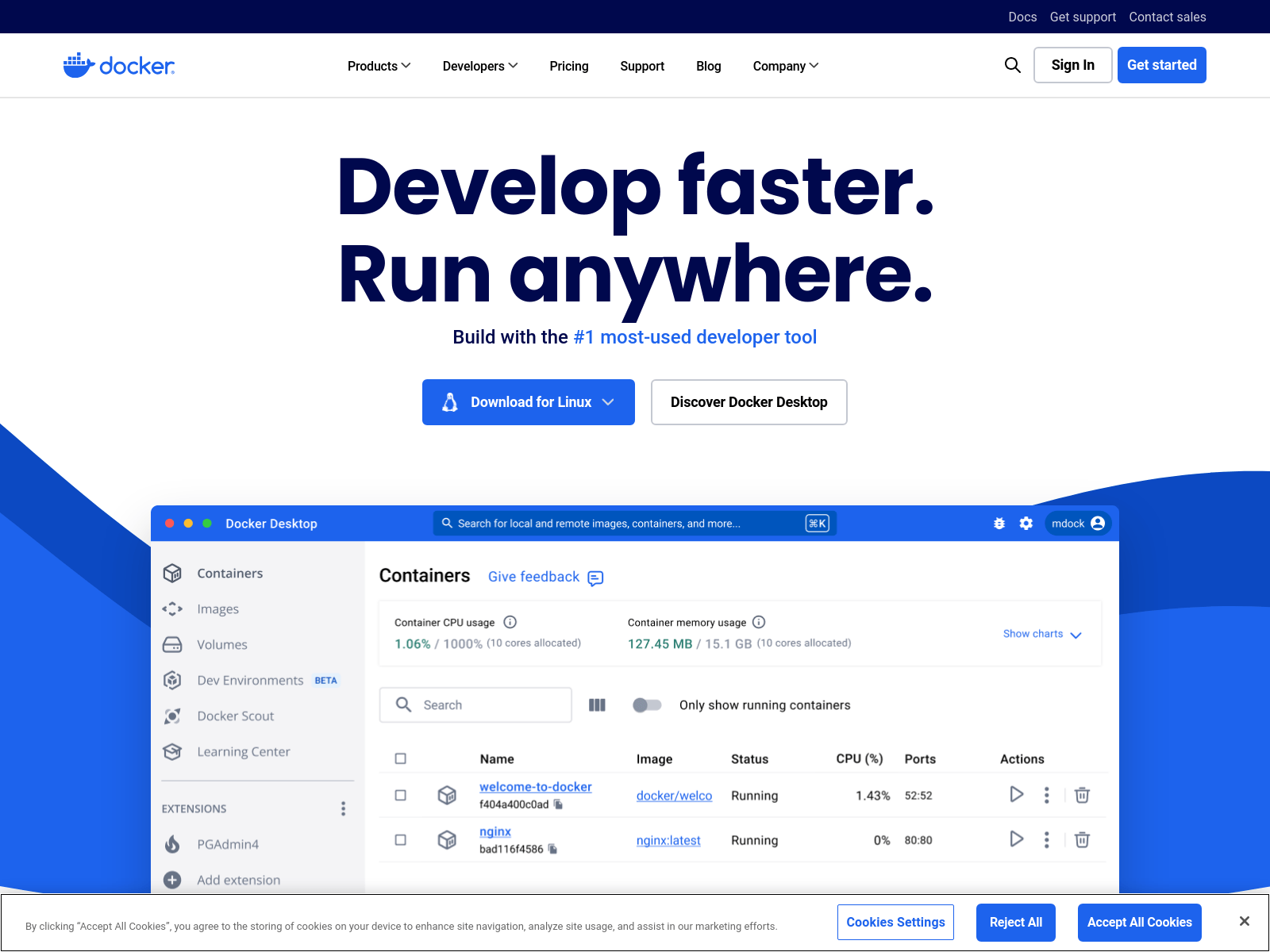This screenshot has width=1270, height=952.
Task: Click the mdock user avatar icon
Action: pyautogui.click(x=1098, y=524)
